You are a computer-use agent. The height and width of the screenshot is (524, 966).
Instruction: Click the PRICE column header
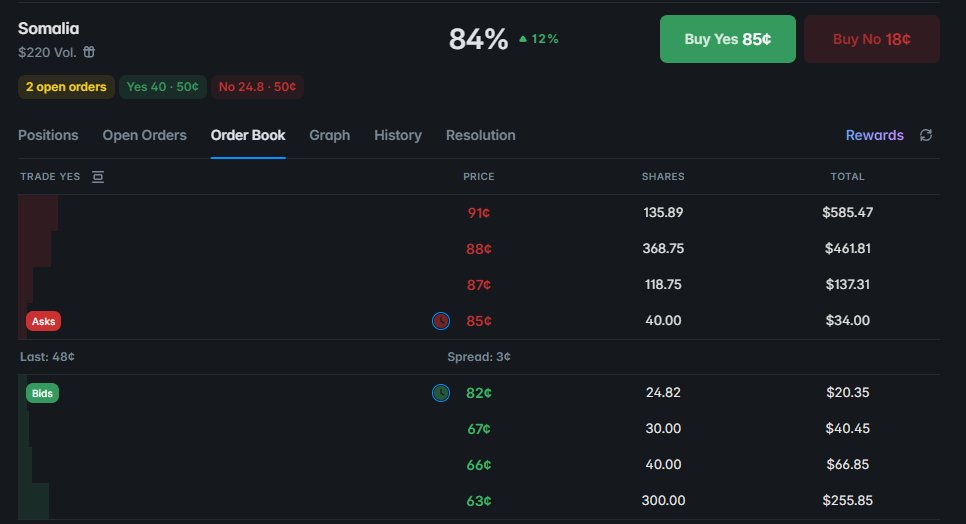coord(479,177)
